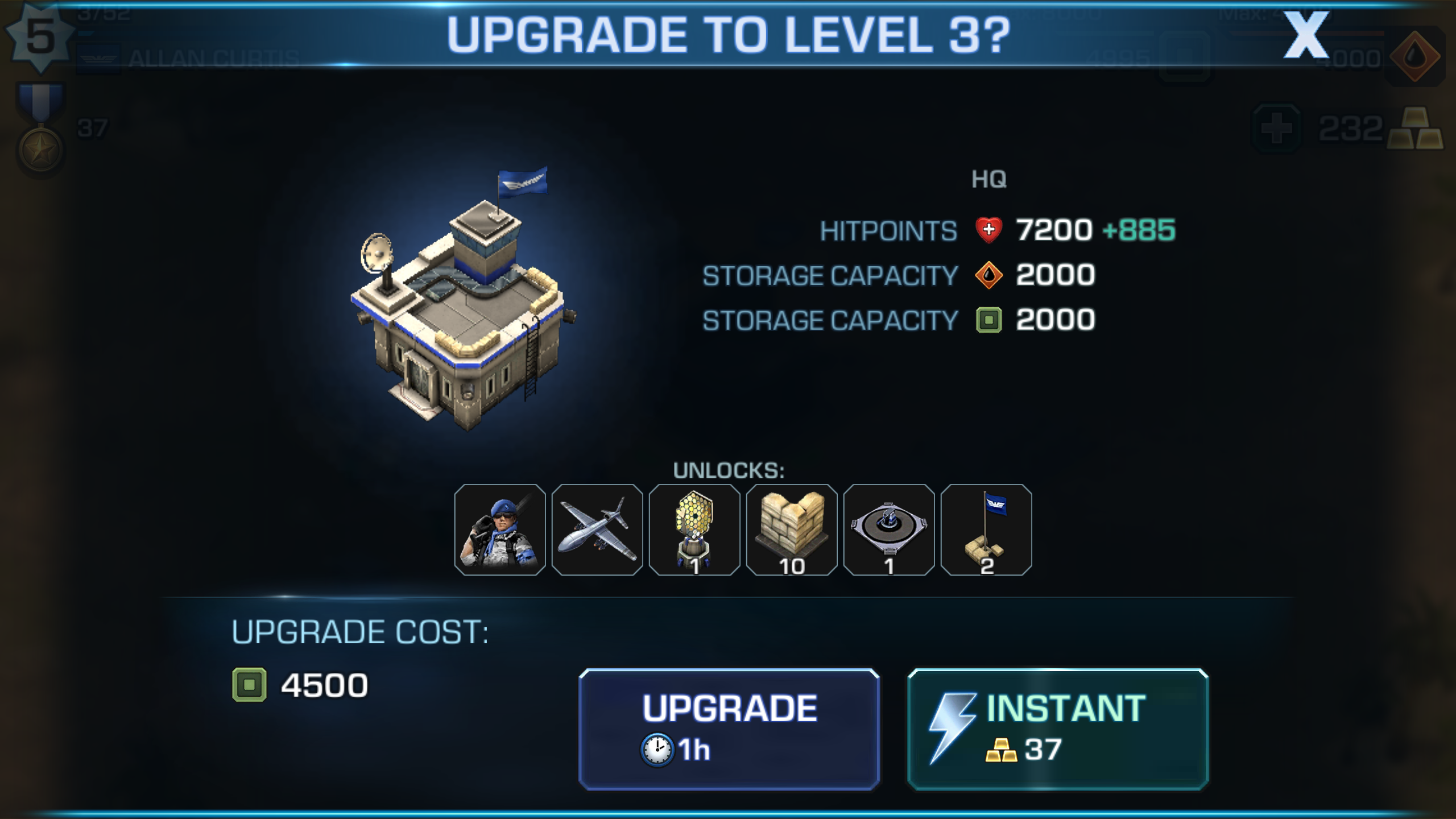Tap the upgrade cost supply icon
The image size is (1456, 819).
[249, 684]
